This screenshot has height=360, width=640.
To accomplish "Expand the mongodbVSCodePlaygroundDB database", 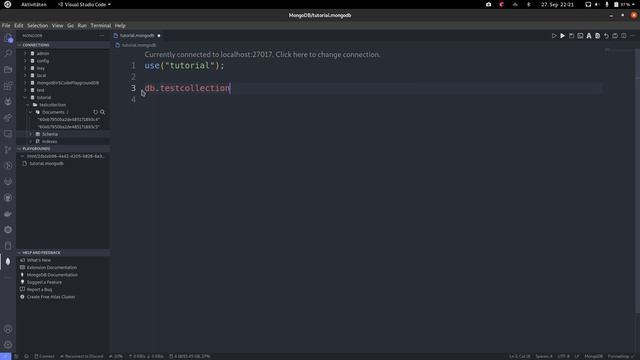I will point(25,83).
